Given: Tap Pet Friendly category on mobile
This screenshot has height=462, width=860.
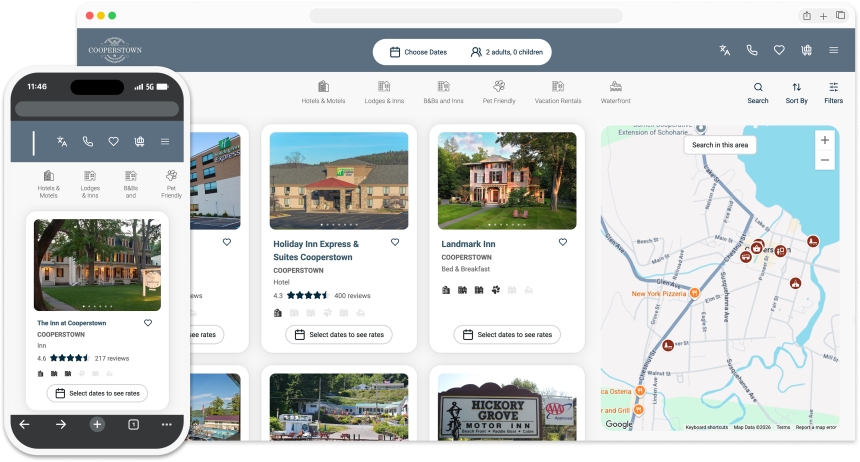Looking at the screenshot, I should 171,184.
